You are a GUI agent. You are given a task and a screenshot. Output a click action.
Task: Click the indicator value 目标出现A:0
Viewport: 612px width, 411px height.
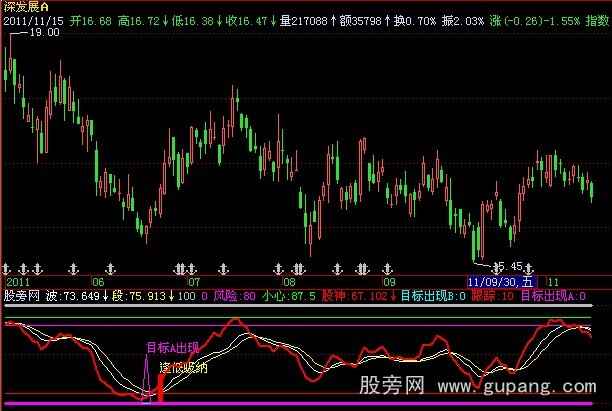pos(553,296)
